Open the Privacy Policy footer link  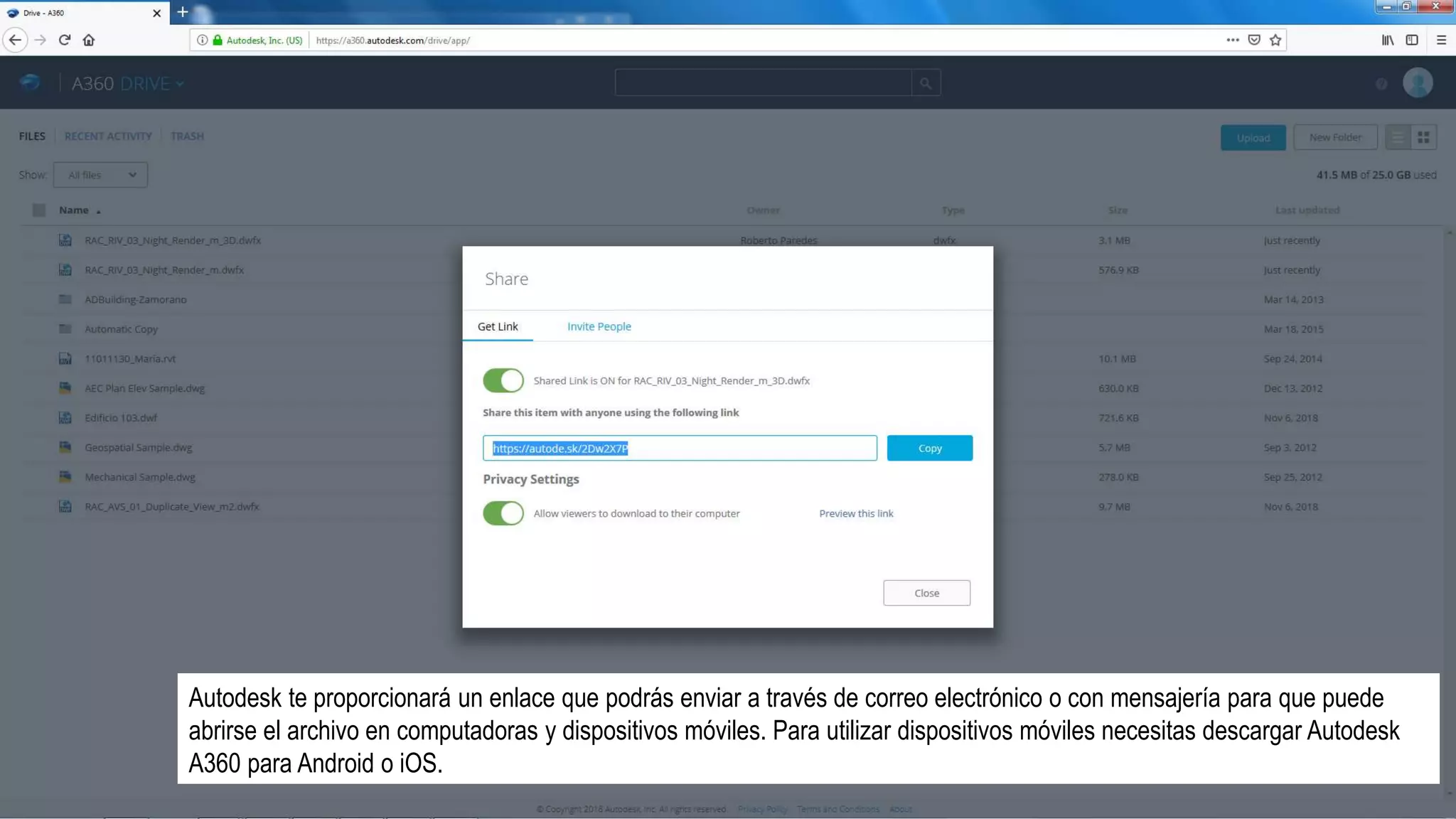pyautogui.click(x=762, y=809)
